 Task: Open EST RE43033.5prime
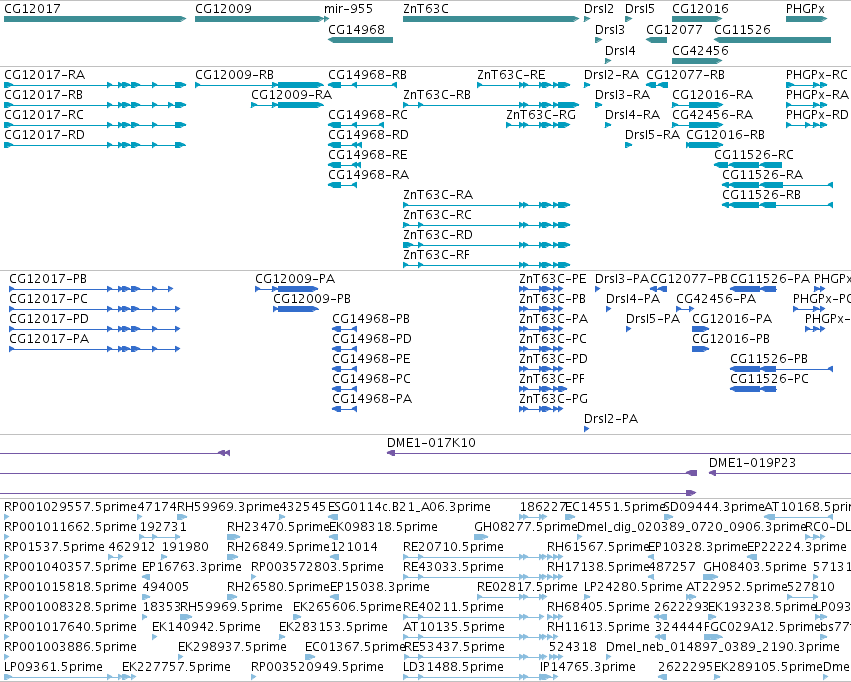pyautogui.click(x=474, y=577)
